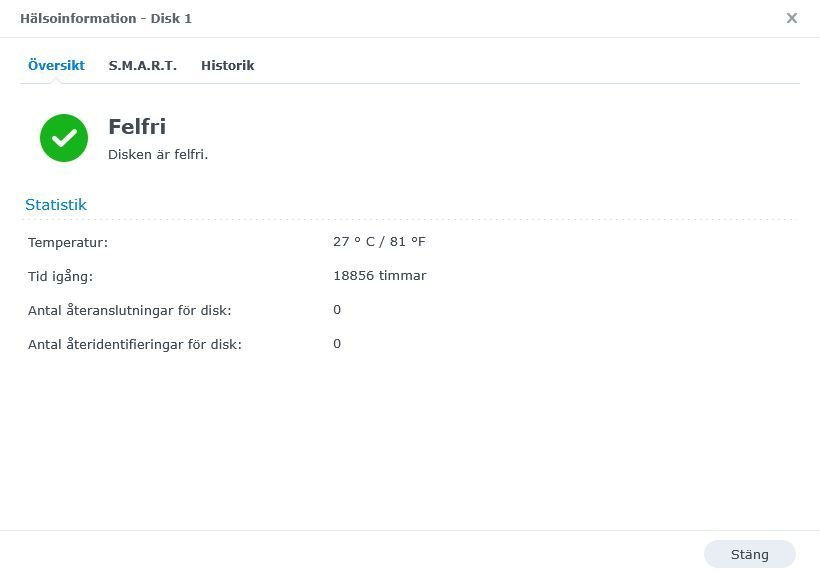Image resolution: width=820 pixels, height=573 pixels.
Task: Select the återidentifieringar count value 0
Action: coord(337,344)
